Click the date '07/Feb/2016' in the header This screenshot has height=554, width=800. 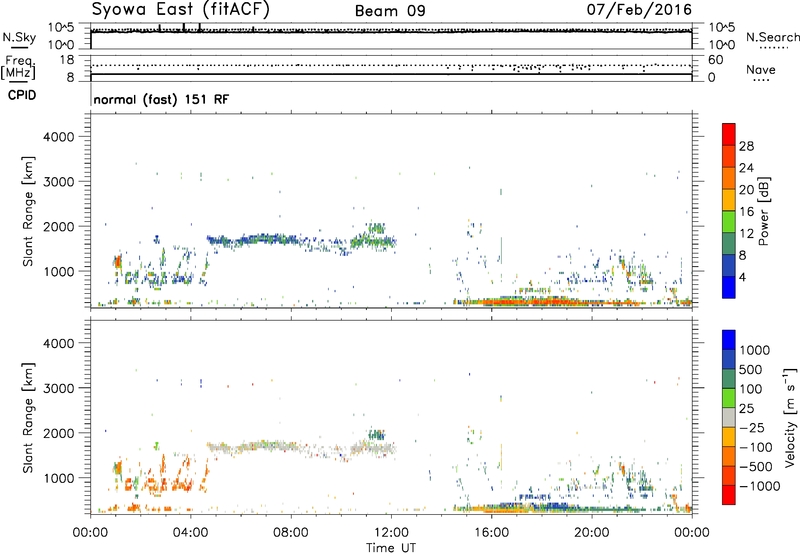[x=639, y=10]
